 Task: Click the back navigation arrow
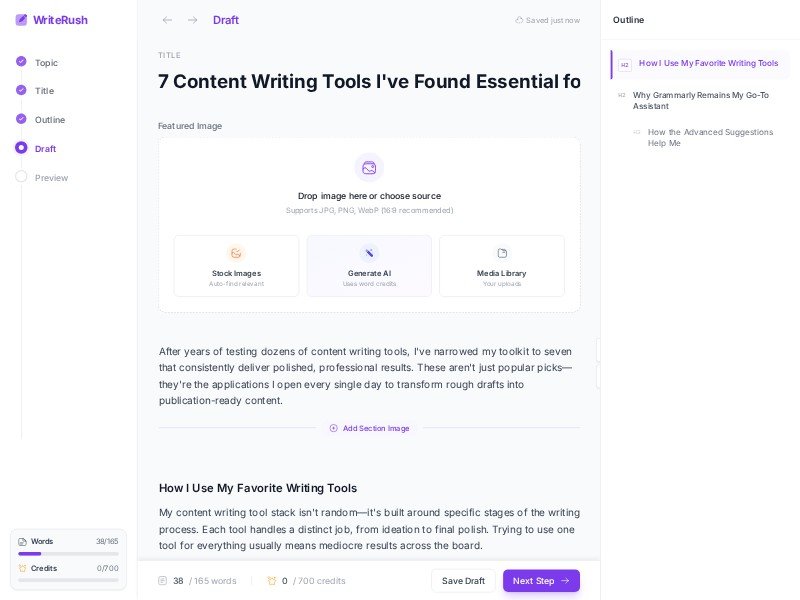tap(167, 20)
